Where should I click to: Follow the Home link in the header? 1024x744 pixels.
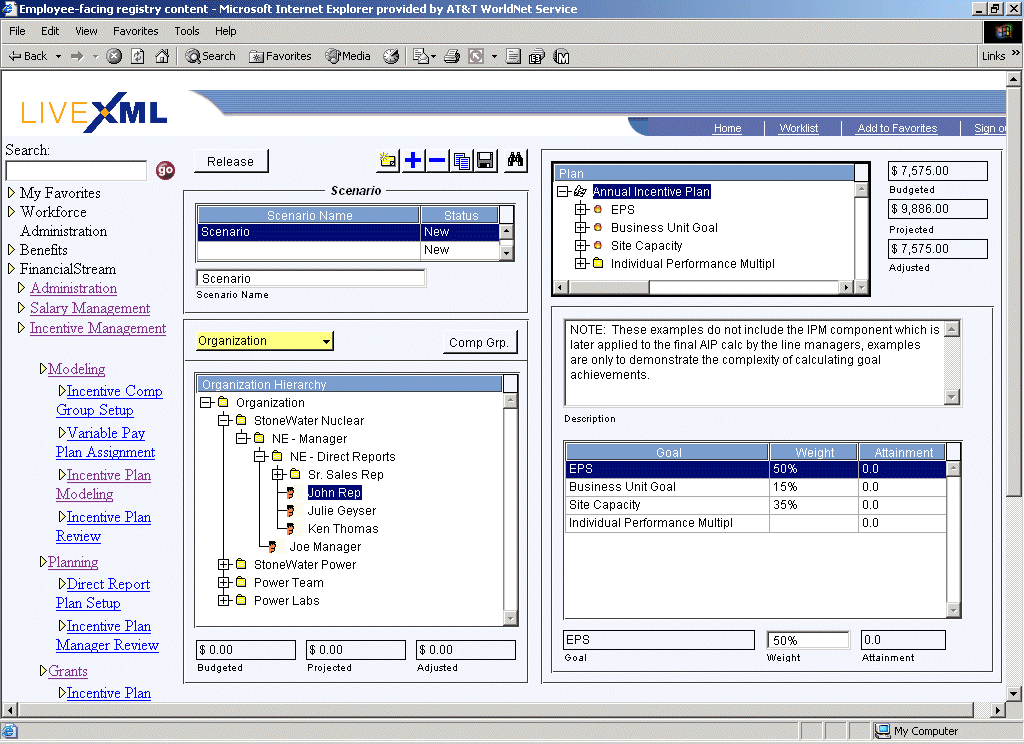728,128
